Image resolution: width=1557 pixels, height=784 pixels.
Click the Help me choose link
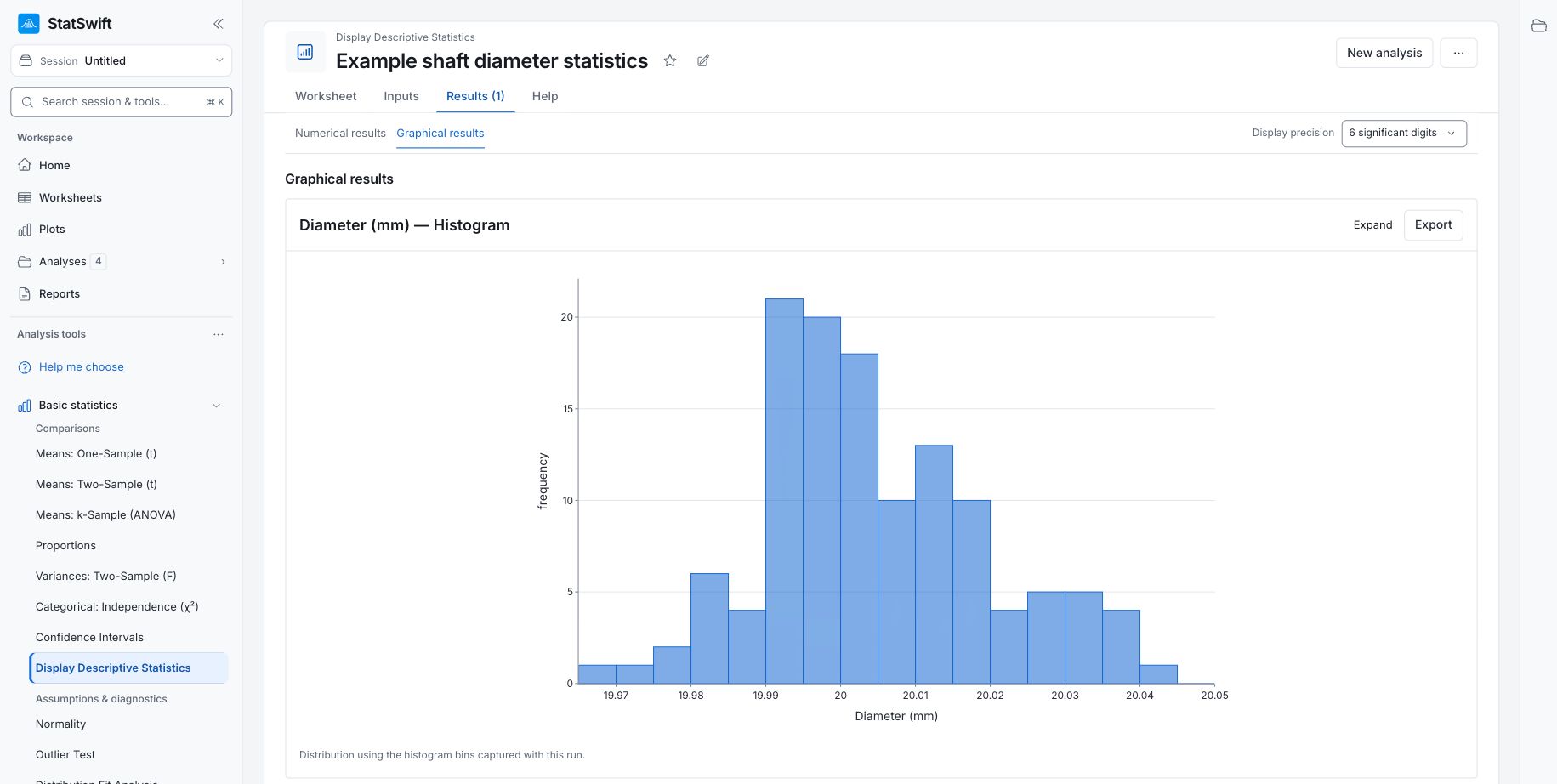coord(82,366)
